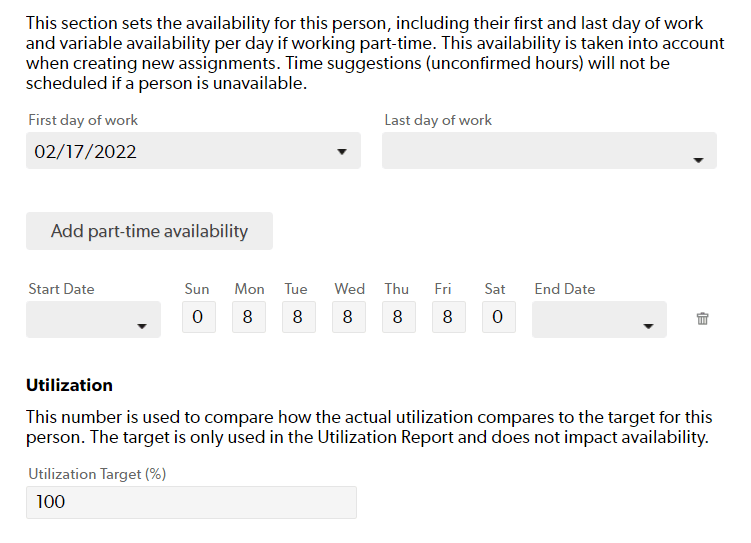Expand the End Date dropdown
The image size is (751, 543).
(x=599, y=319)
